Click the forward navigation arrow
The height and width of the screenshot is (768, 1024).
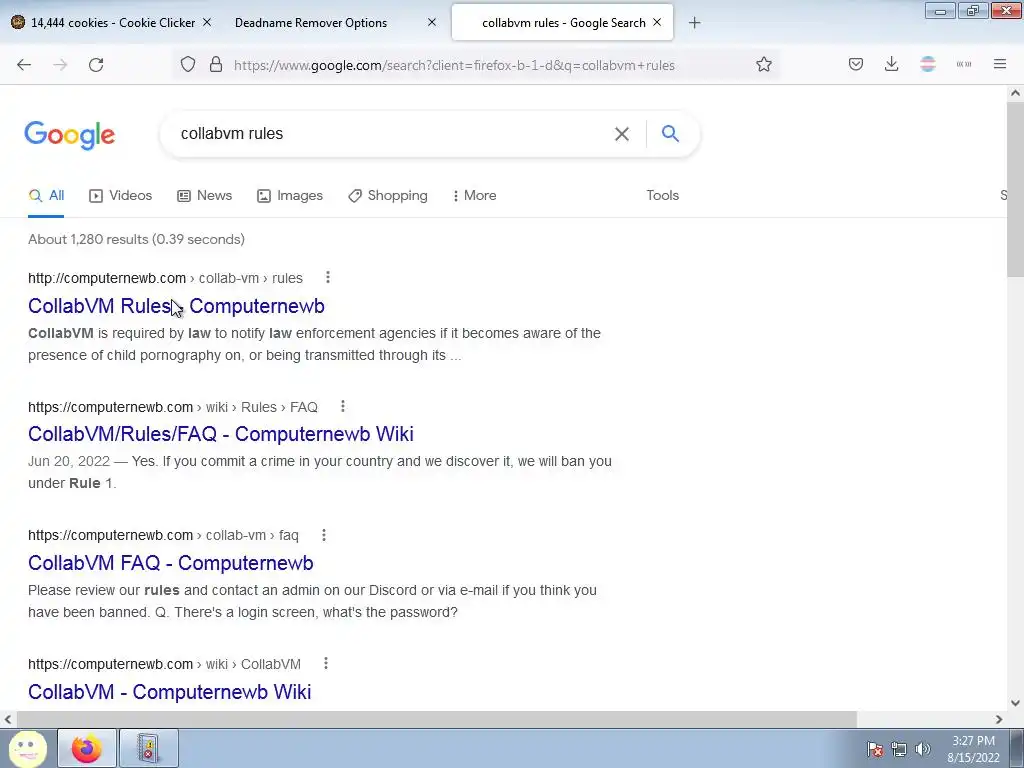pos(60,65)
